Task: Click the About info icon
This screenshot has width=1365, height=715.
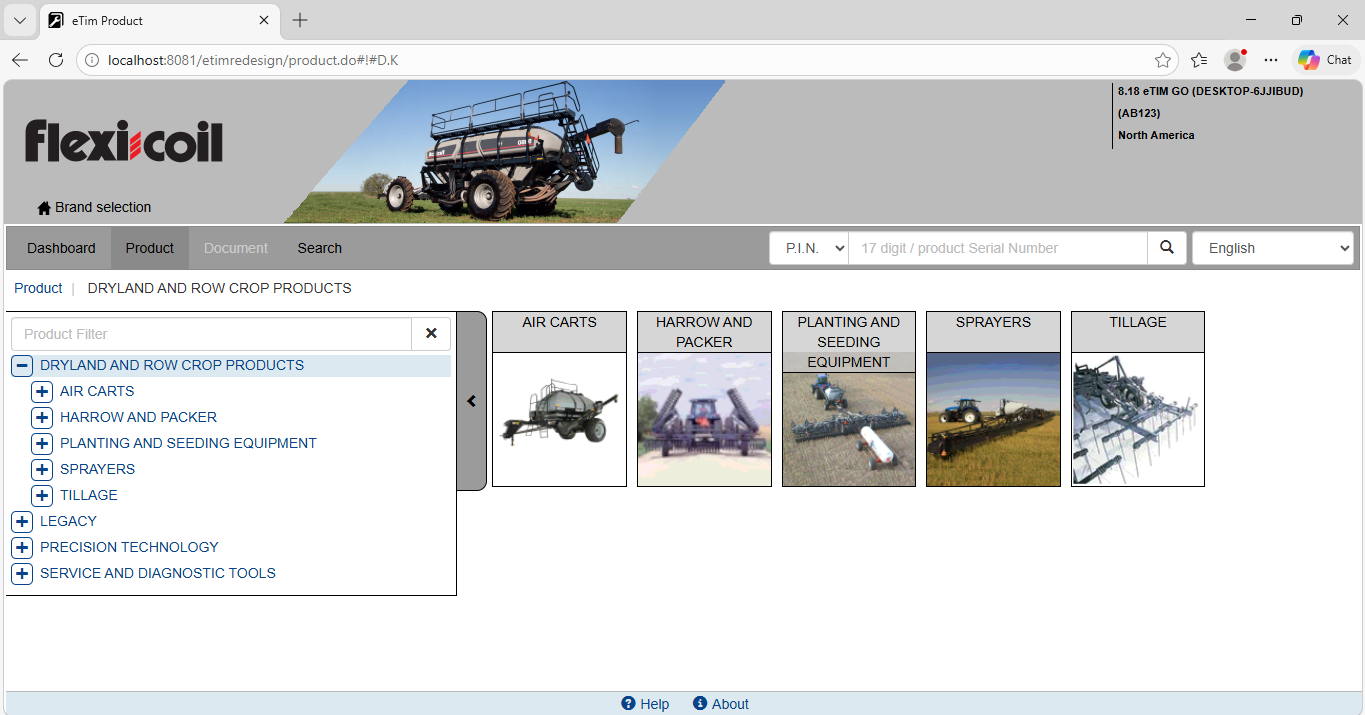Action: [x=700, y=704]
